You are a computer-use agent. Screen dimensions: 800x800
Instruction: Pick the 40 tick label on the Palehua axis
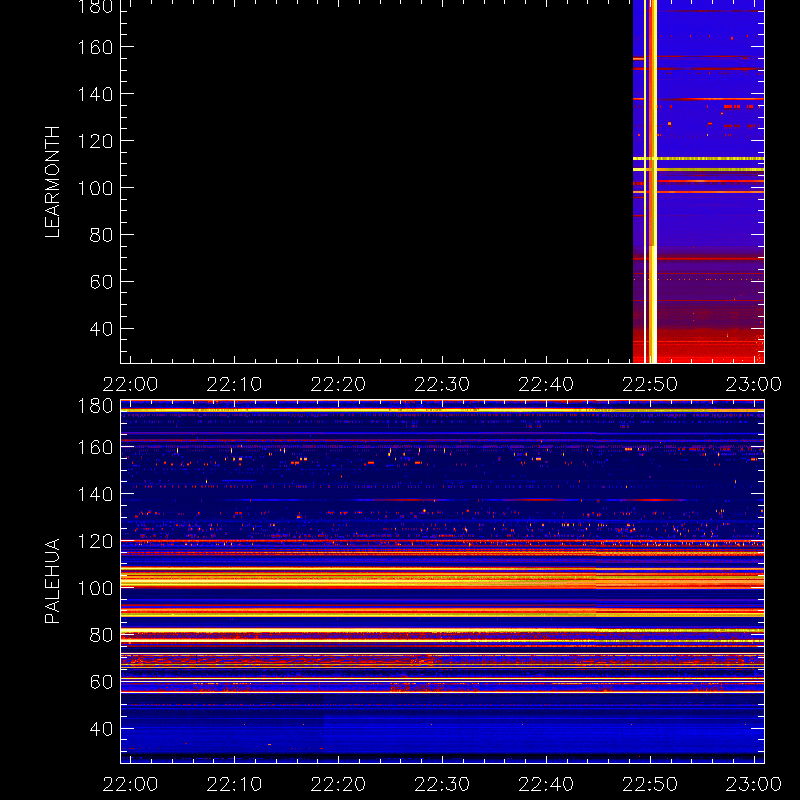101,729
